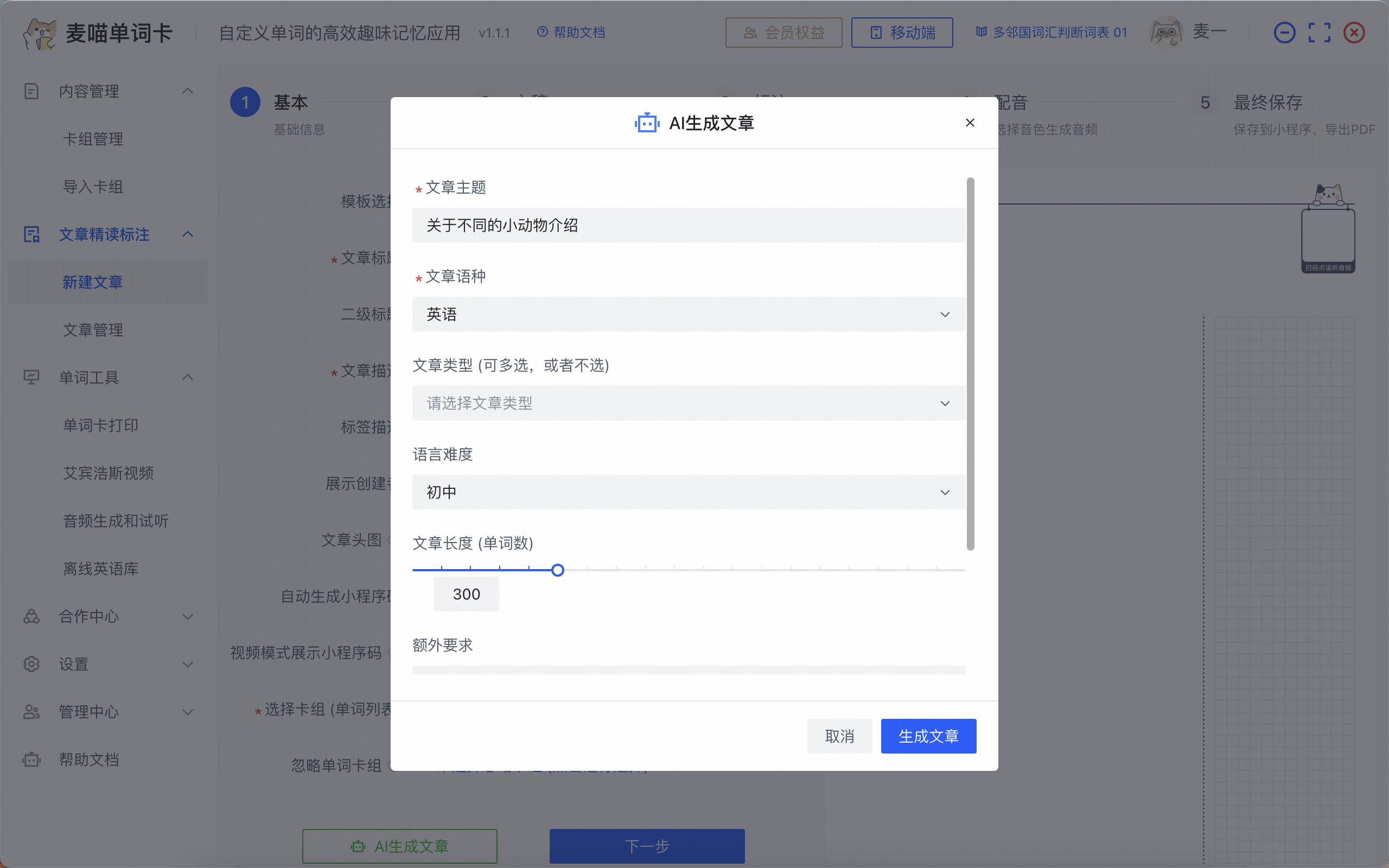Open the 语言难度 dropdown showing 初中
This screenshot has width=1389, height=868.
click(x=687, y=492)
